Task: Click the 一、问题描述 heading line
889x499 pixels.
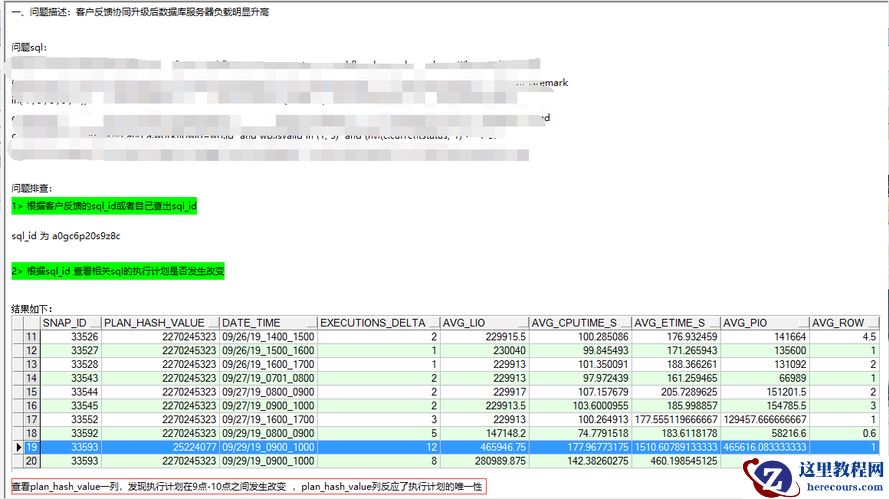Action: (x=140, y=11)
